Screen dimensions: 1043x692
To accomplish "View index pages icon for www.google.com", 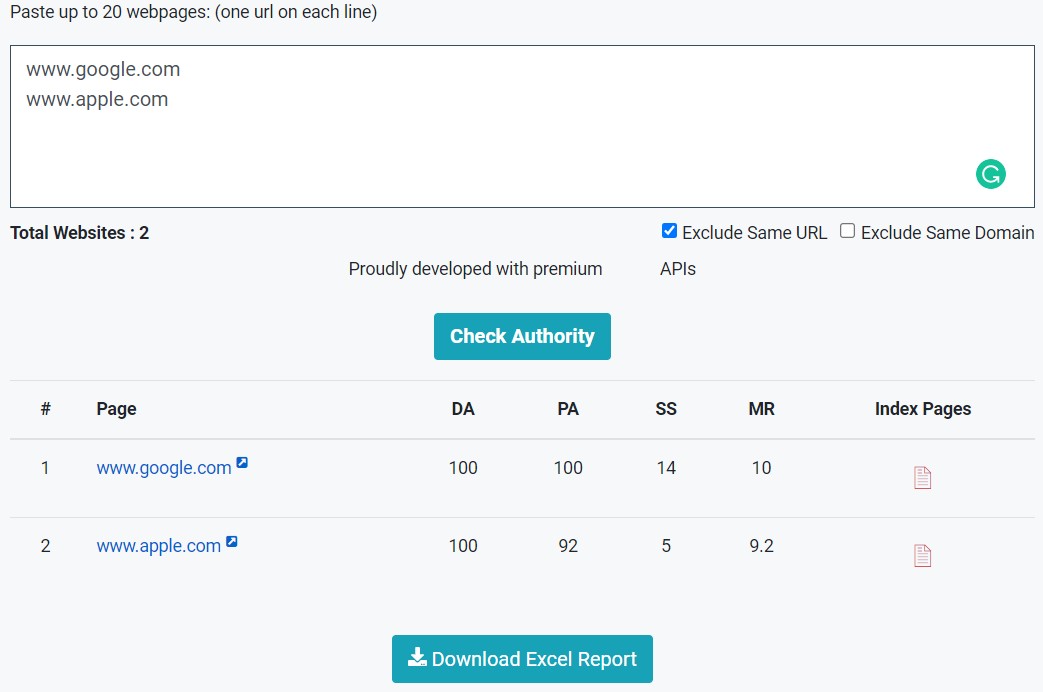I will pos(923,478).
